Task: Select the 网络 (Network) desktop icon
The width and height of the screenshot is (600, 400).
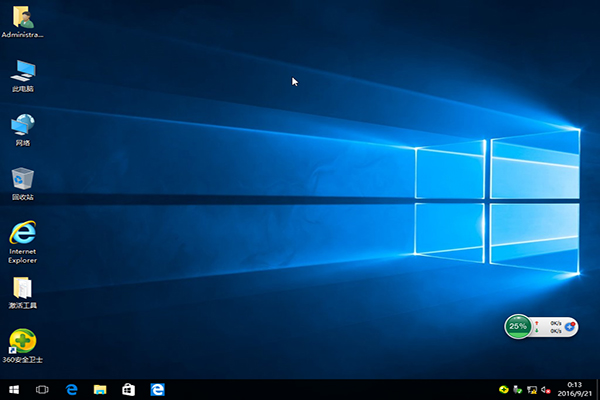Action: [x=22, y=125]
